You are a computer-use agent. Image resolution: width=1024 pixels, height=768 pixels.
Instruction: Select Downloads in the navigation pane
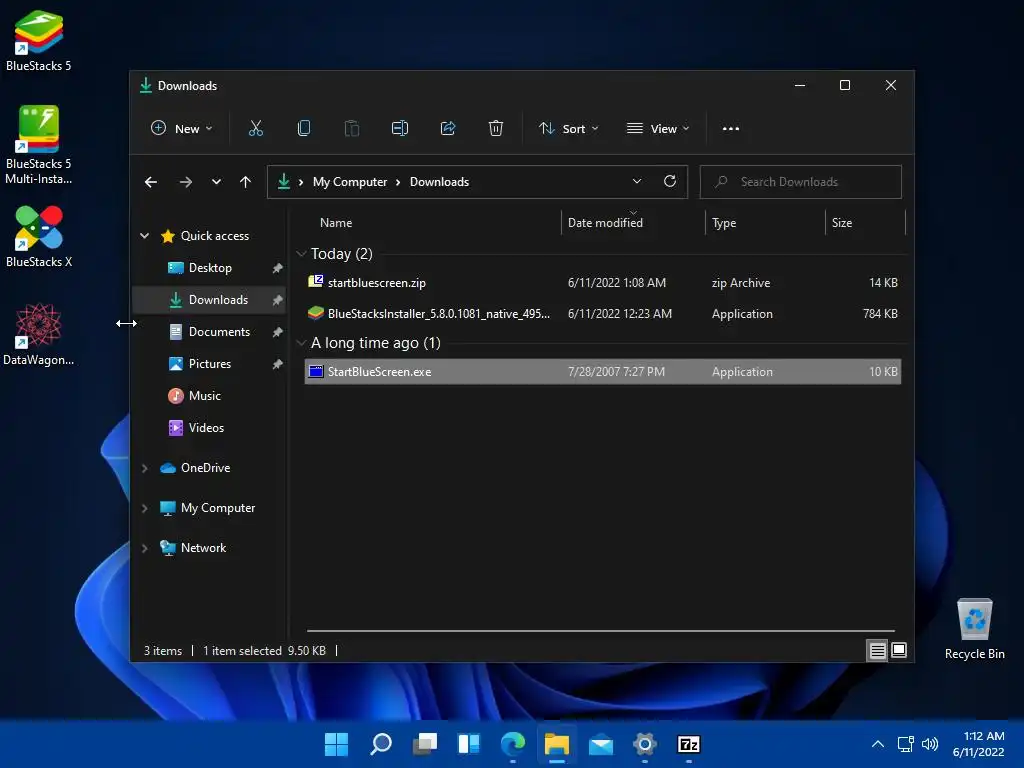(x=210, y=300)
